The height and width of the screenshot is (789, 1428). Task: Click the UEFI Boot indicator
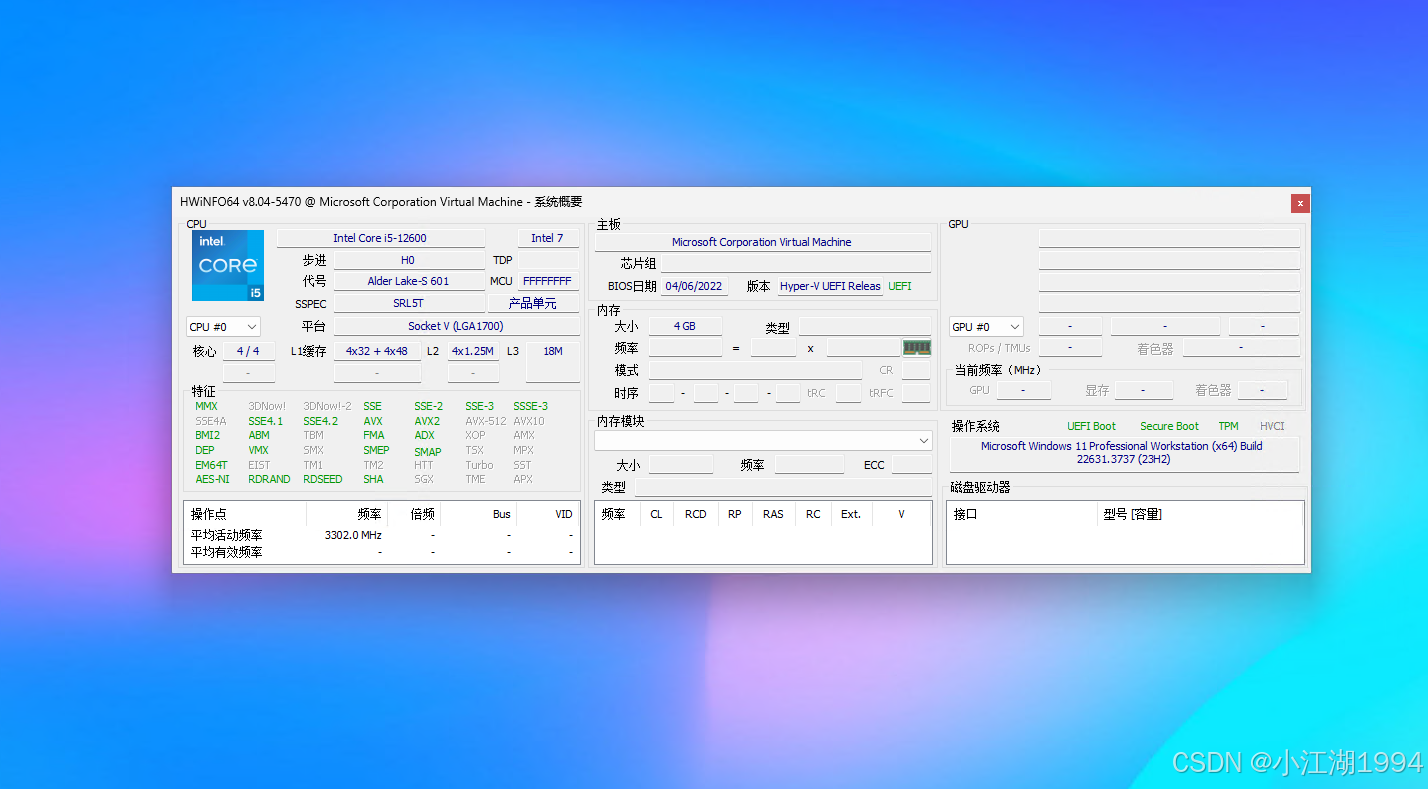pos(1091,426)
